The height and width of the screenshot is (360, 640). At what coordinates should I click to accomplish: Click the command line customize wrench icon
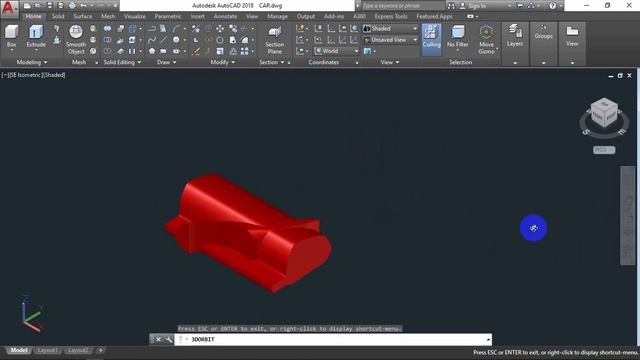pos(169,340)
